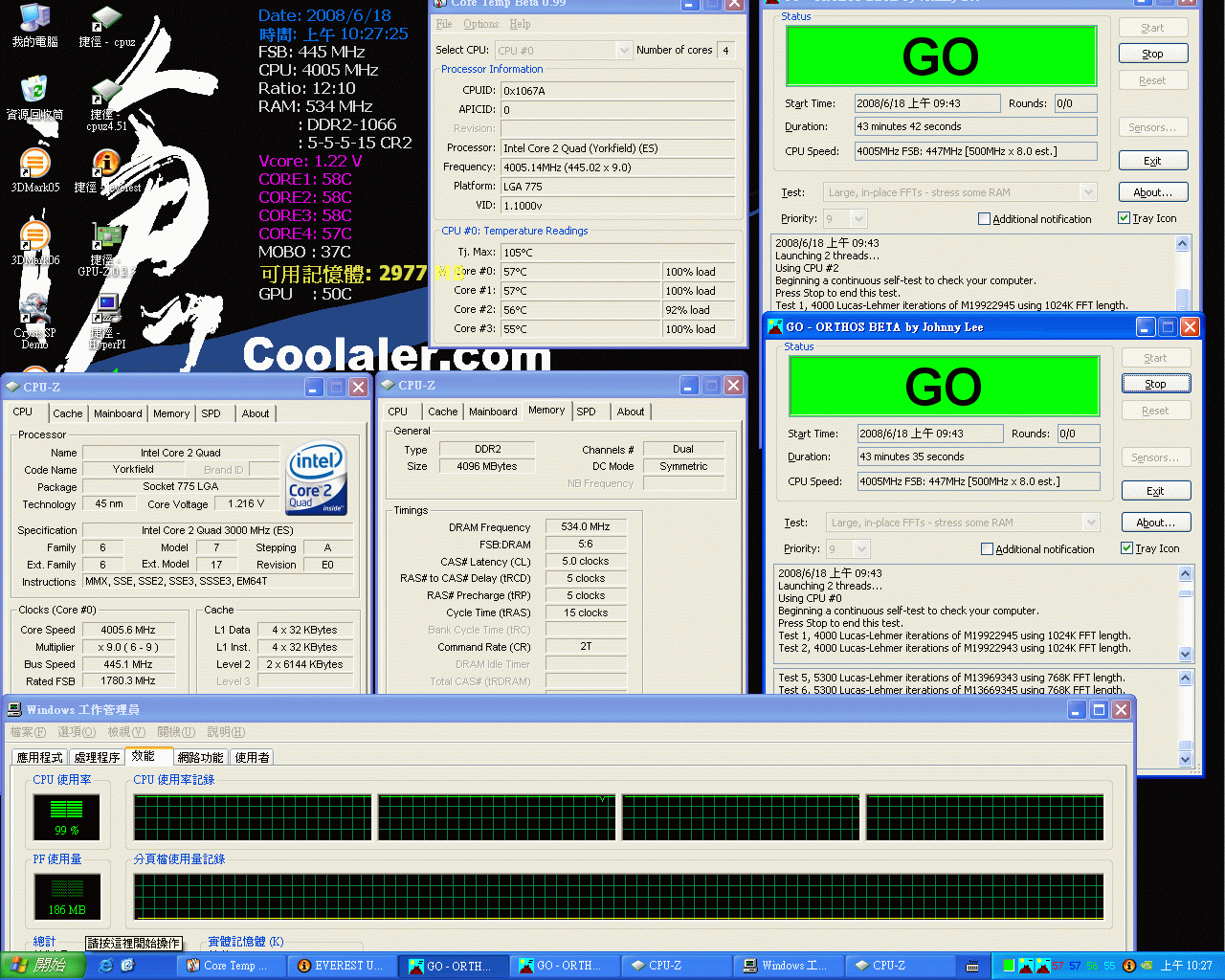Select the 捷徑 - cpuz desktop shortcut
The height and width of the screenshot is (980, 1225).
coord(106,26)
